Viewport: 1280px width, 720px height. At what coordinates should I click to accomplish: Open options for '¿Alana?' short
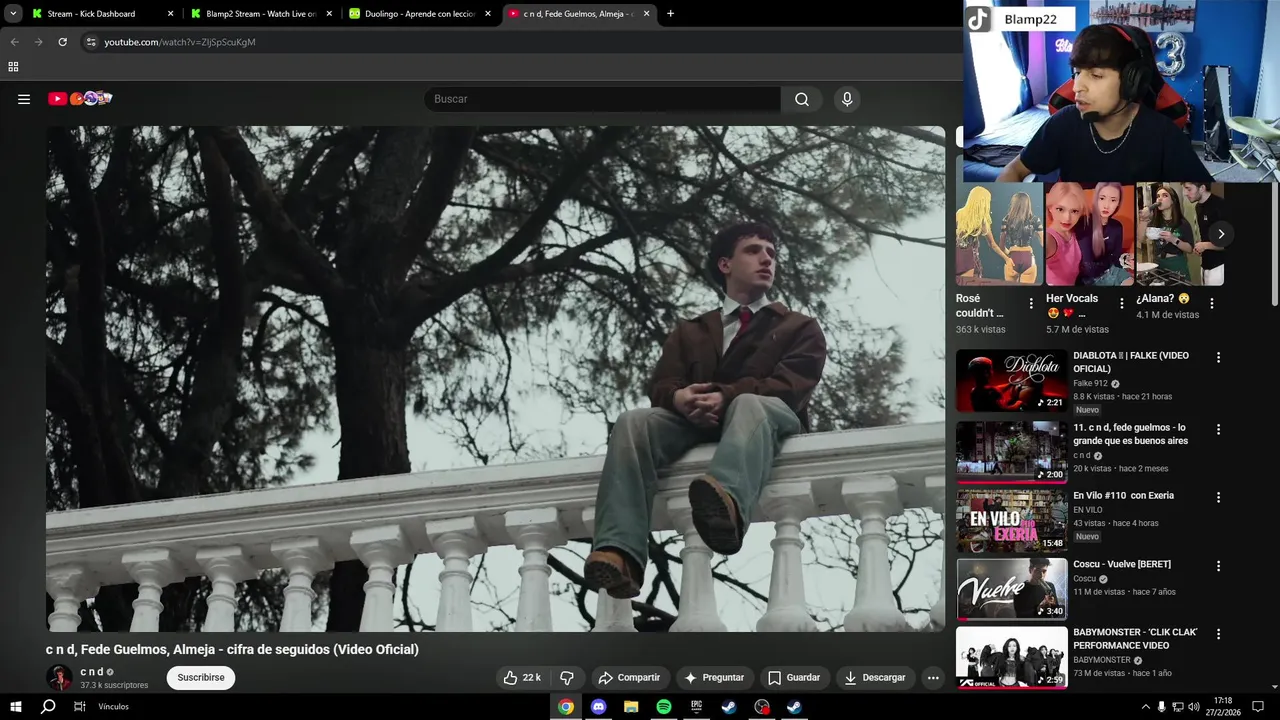[1211, 303]
